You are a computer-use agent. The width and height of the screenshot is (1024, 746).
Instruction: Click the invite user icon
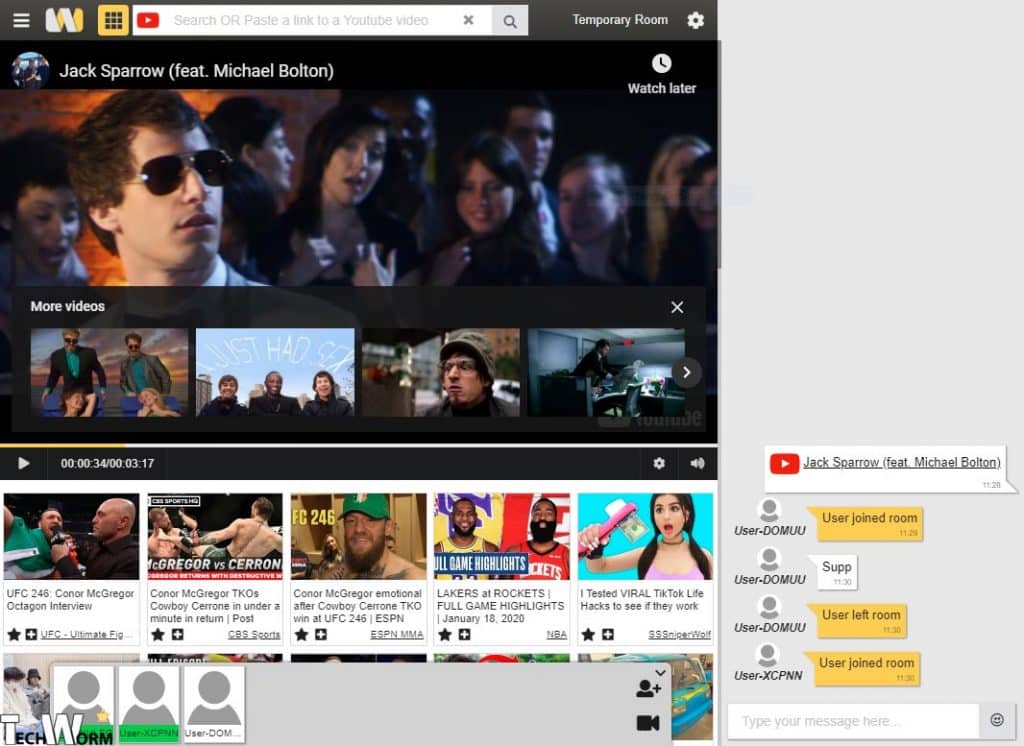[x=648, y=689]
